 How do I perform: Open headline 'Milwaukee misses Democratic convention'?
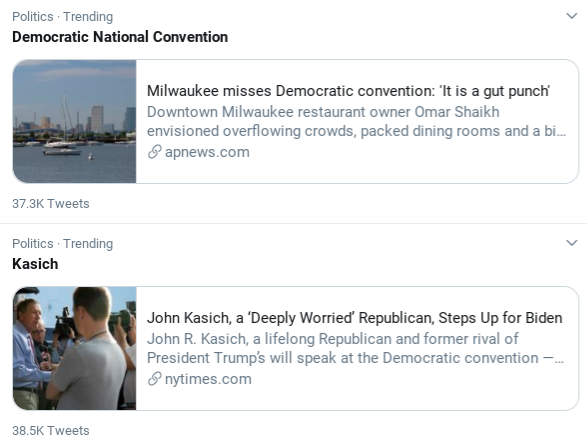[348, 91]
